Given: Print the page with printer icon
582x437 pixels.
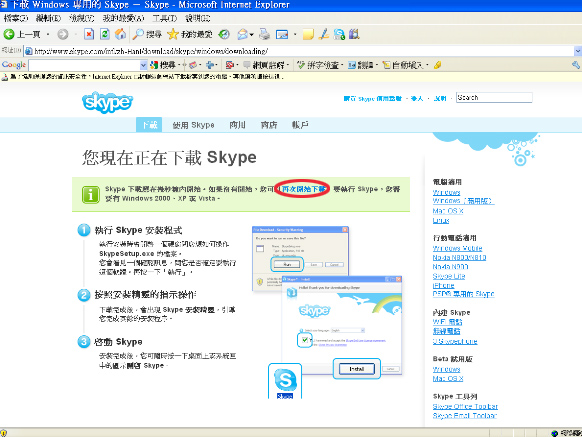Looking at the screenshot, I should pyautogui.click(x=265, y=35).
